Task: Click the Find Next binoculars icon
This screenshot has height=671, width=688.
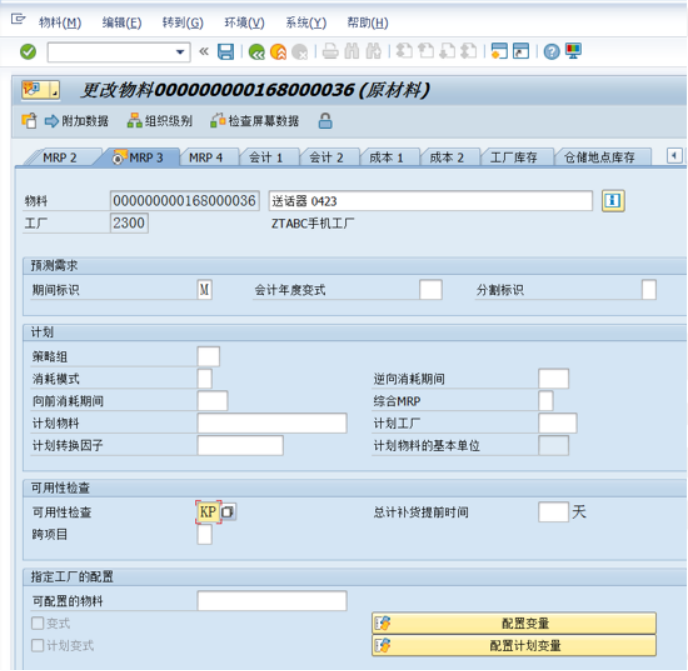Action: pos(374,52)
